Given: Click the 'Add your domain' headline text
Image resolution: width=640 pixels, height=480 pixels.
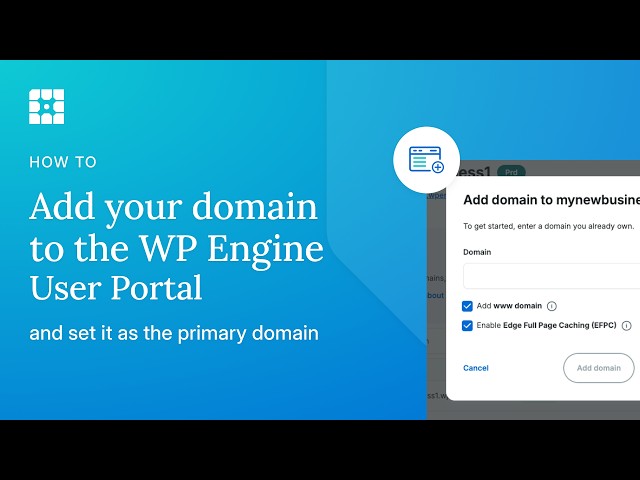Looking at the screenshot, I should pyautogui.click(x=173, y=208).
